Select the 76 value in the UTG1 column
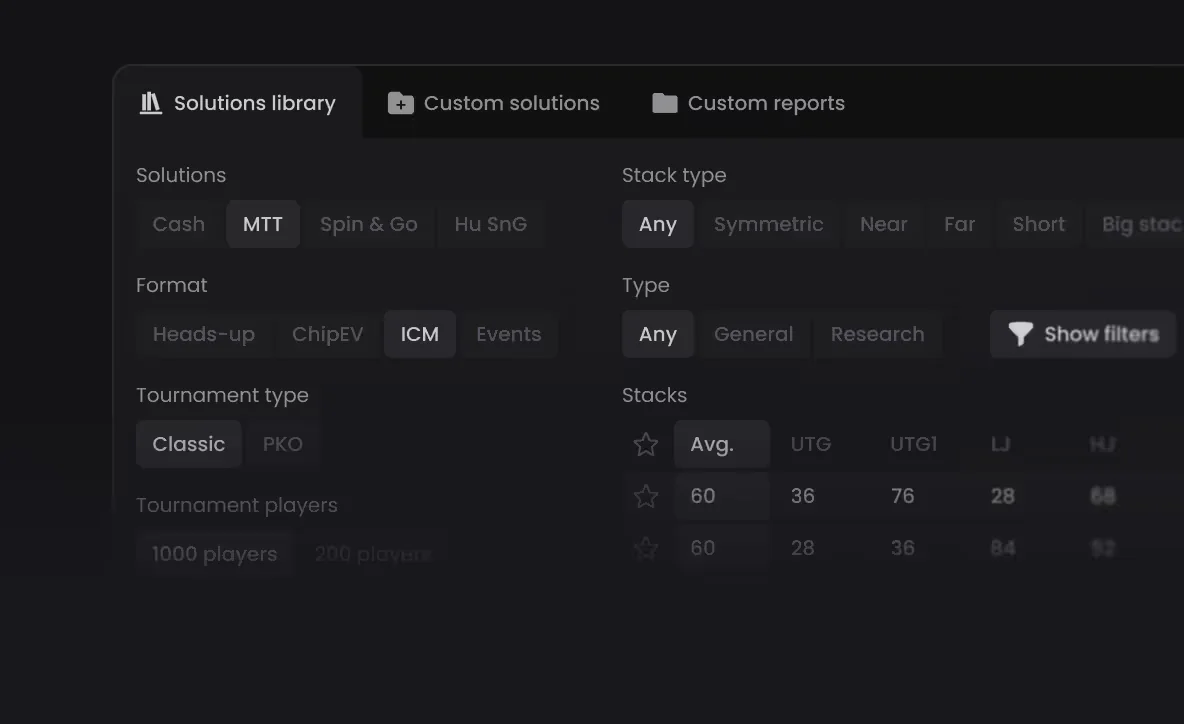 (902, 496)
